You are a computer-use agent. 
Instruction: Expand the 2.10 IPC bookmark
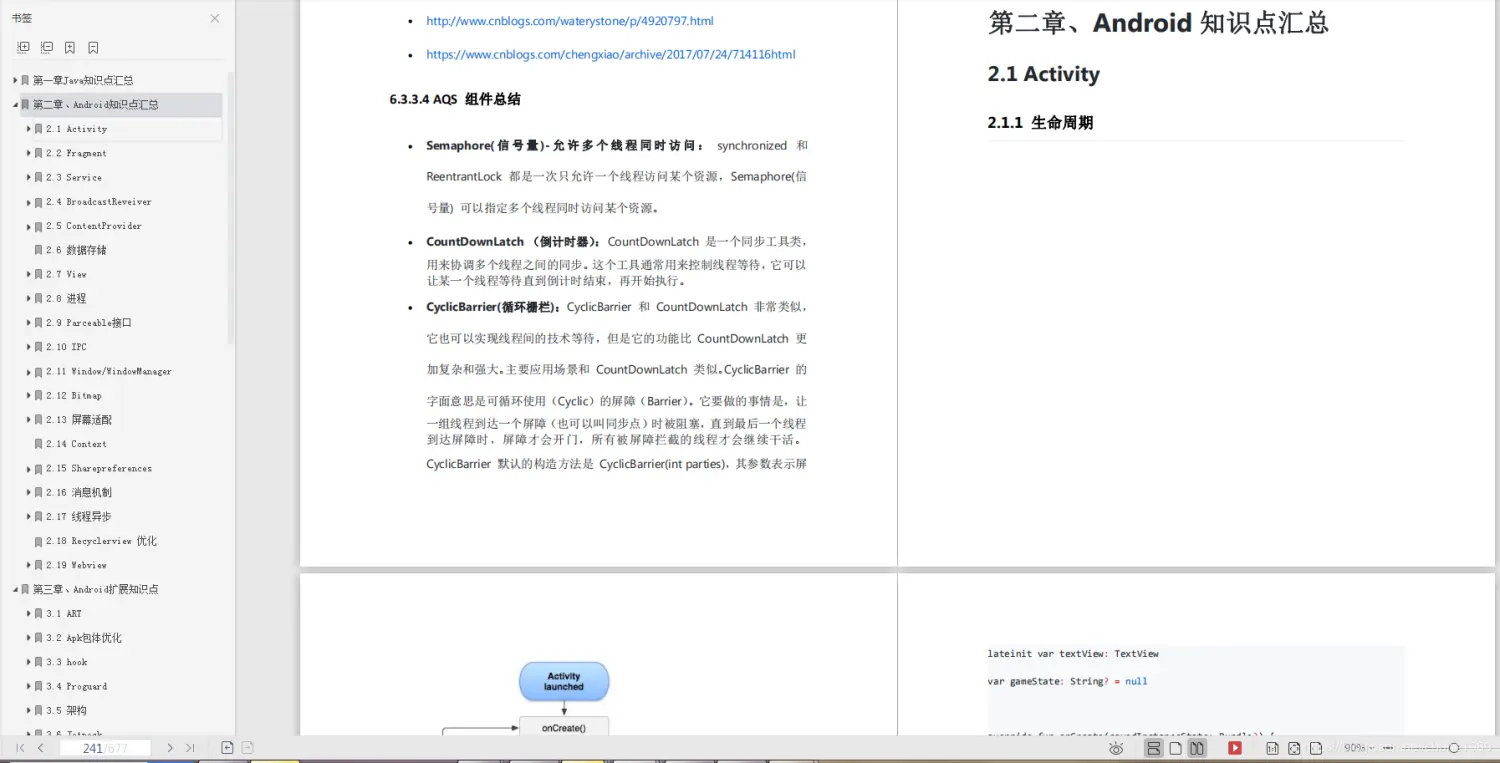28,347
